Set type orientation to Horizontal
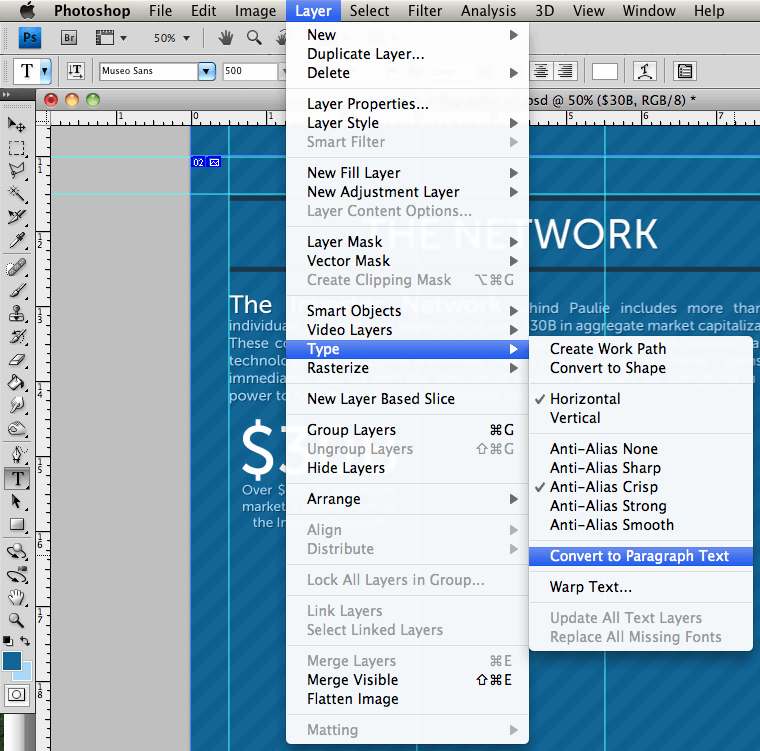Viewport: 760px width, 751px height. [x=585, y=399]
